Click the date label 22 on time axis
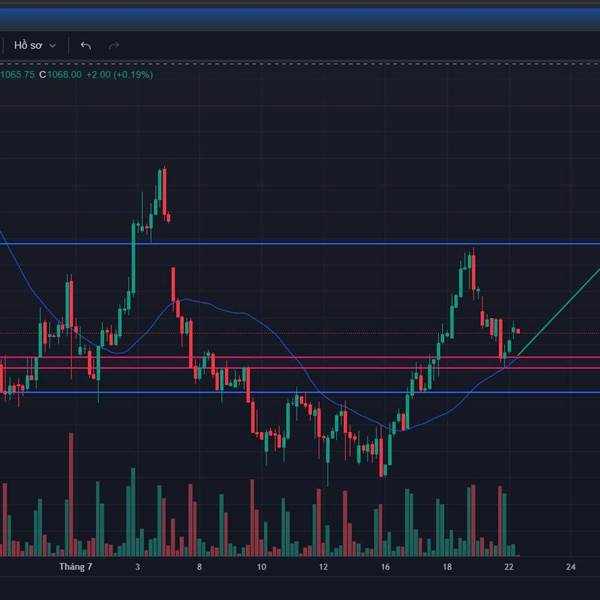The height and width of the screenshot is (600, 600). 509,567
